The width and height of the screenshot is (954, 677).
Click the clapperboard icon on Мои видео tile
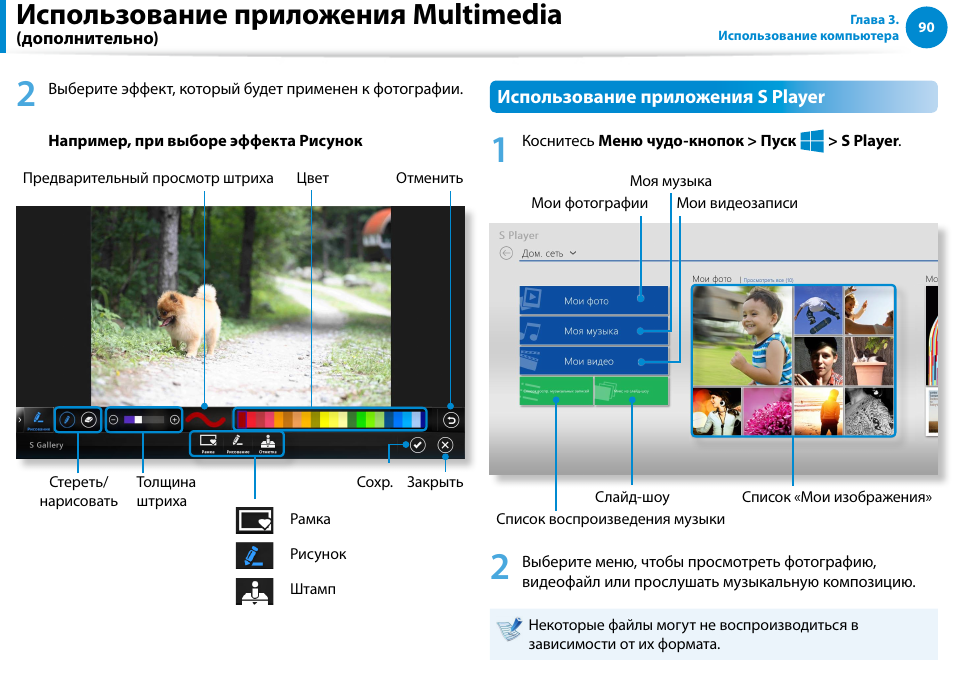tap(530, 360)
